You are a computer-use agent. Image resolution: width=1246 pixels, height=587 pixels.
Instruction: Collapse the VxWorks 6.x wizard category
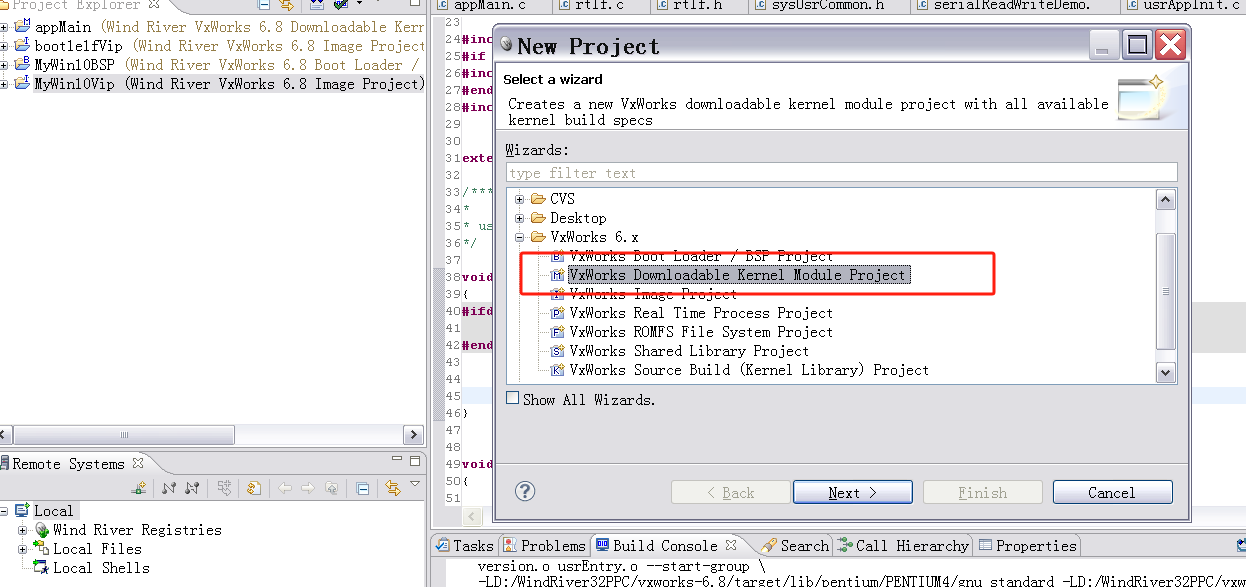pyautogui.click(x=520, y=237)
